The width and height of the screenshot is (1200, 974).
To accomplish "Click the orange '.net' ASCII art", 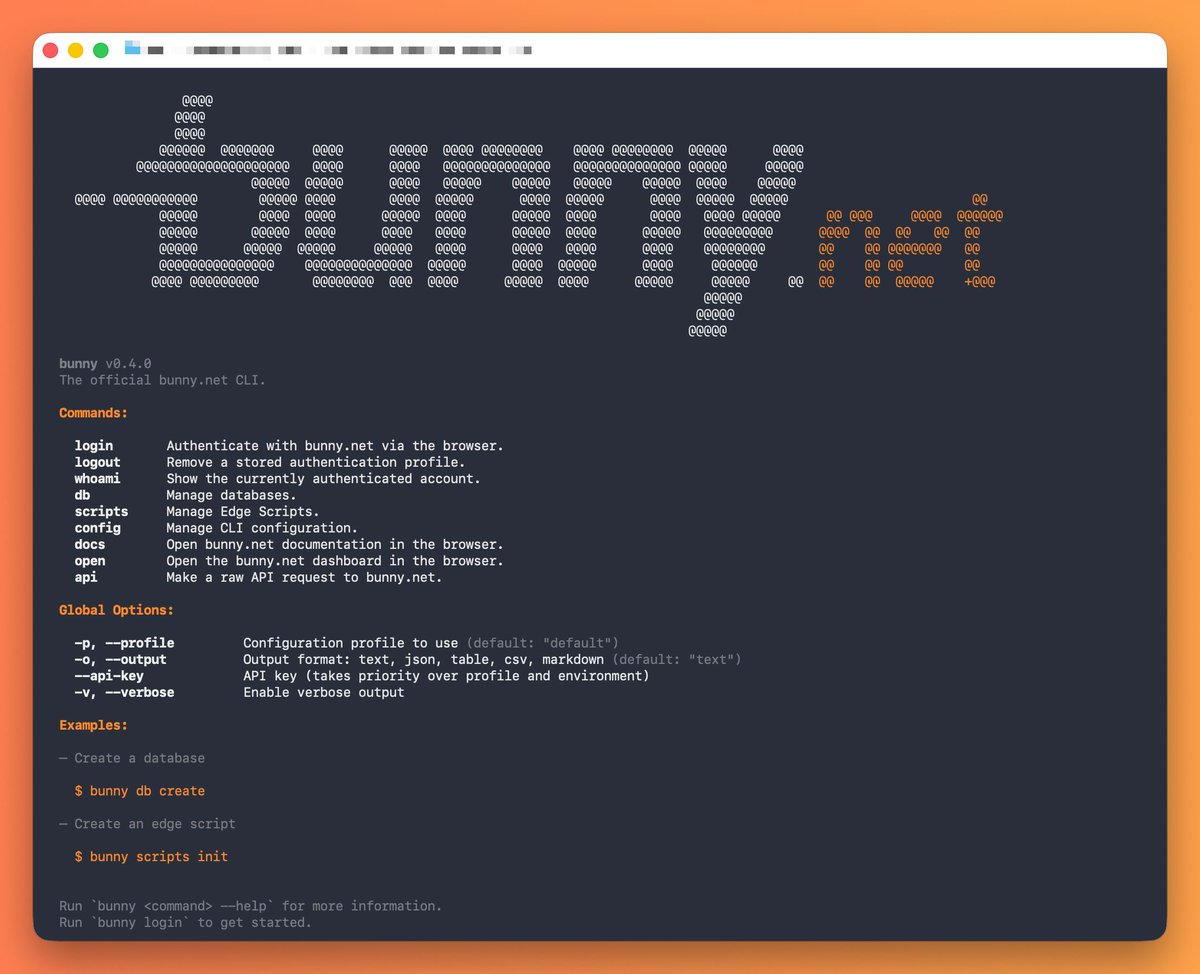I will coord(910,240).
